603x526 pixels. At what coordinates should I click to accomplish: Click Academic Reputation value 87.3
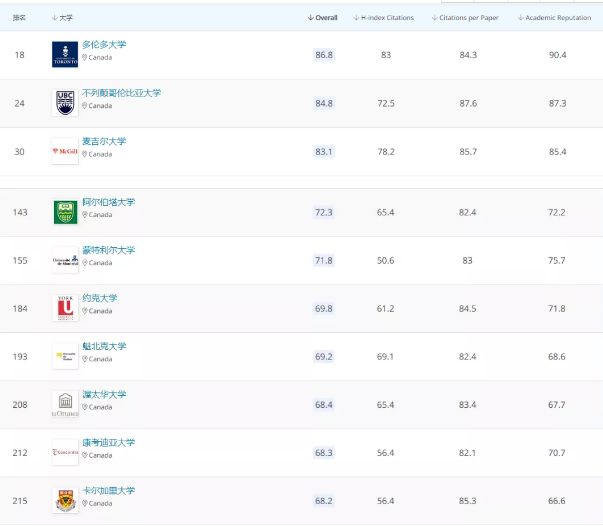click(x=558, y=103)
